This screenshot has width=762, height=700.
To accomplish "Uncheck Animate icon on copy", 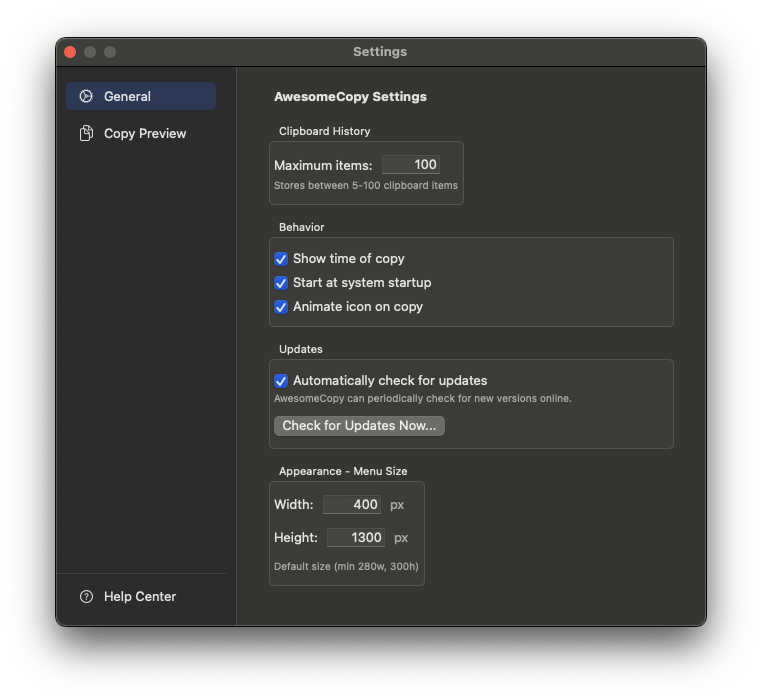I will tap(281, 307).
